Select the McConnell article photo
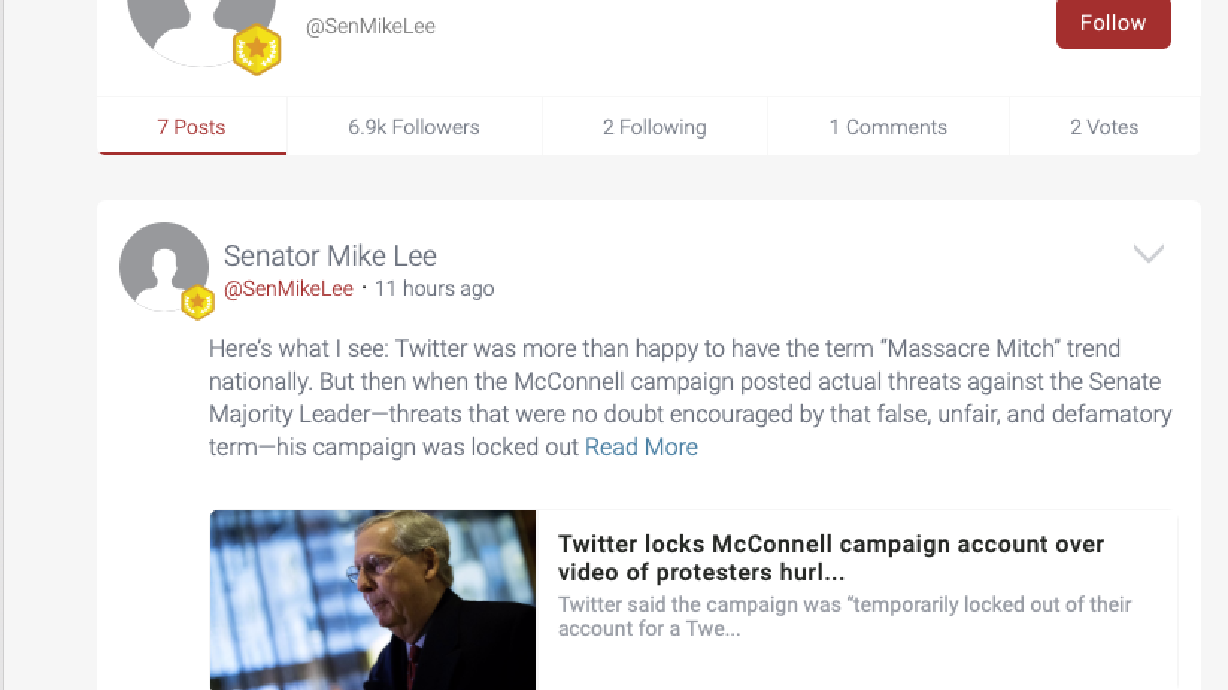 372,600
